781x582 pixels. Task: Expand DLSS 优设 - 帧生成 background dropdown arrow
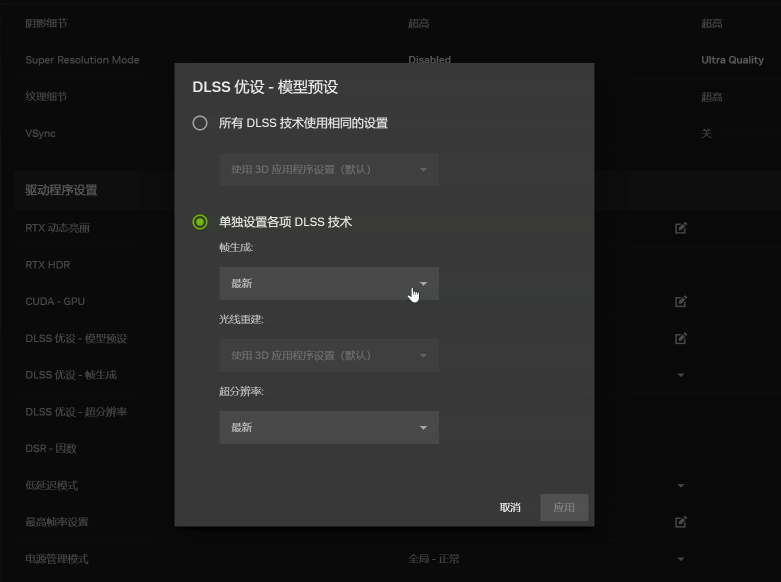point(680,375)
